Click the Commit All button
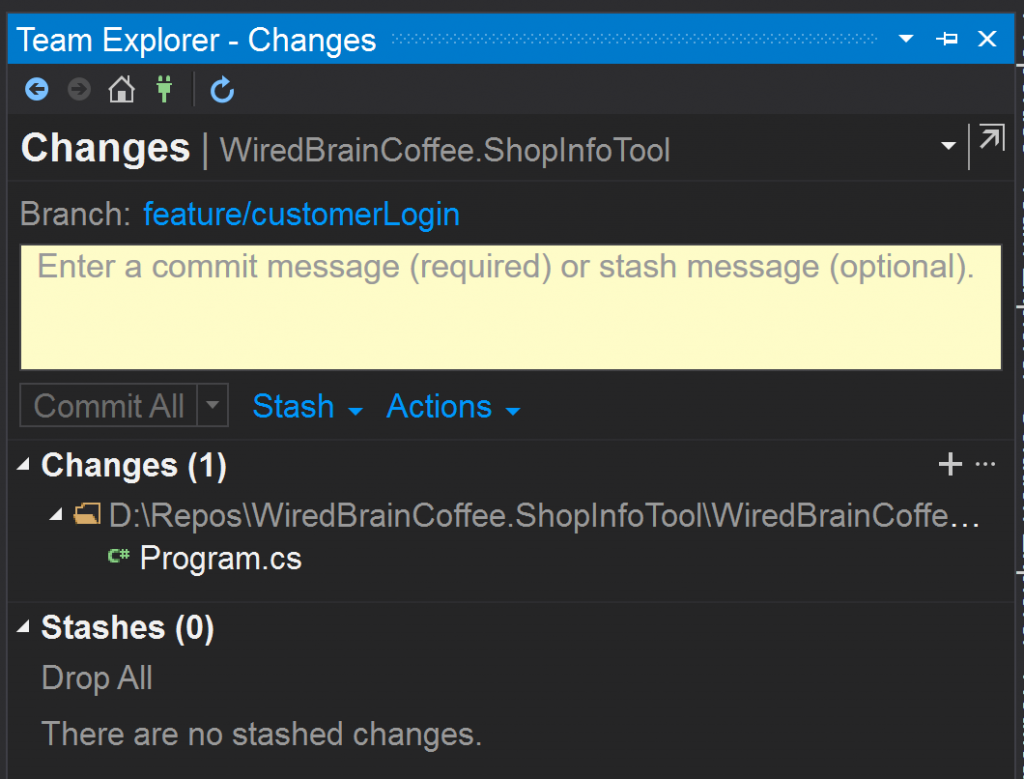1024x779 pixels. tap(108, 405)
